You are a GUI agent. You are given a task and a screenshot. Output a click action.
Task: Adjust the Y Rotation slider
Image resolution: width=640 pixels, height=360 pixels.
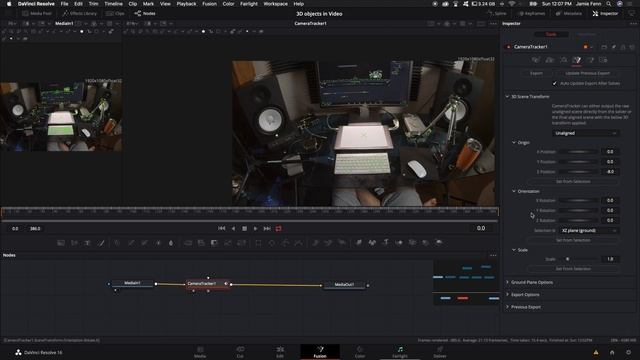[x=578, y=210]
